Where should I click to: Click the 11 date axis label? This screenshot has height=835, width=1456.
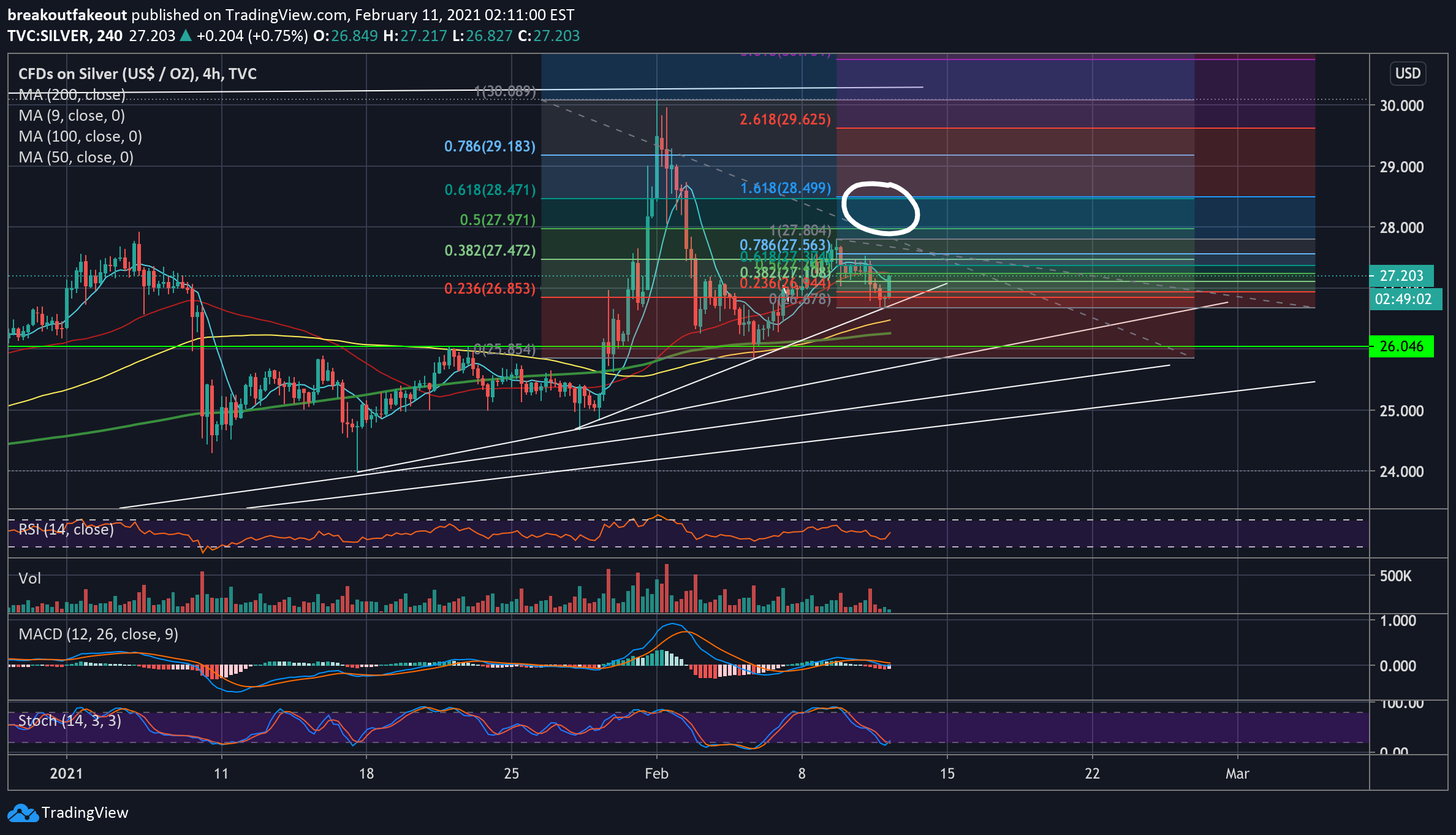(x=221, y=774)
